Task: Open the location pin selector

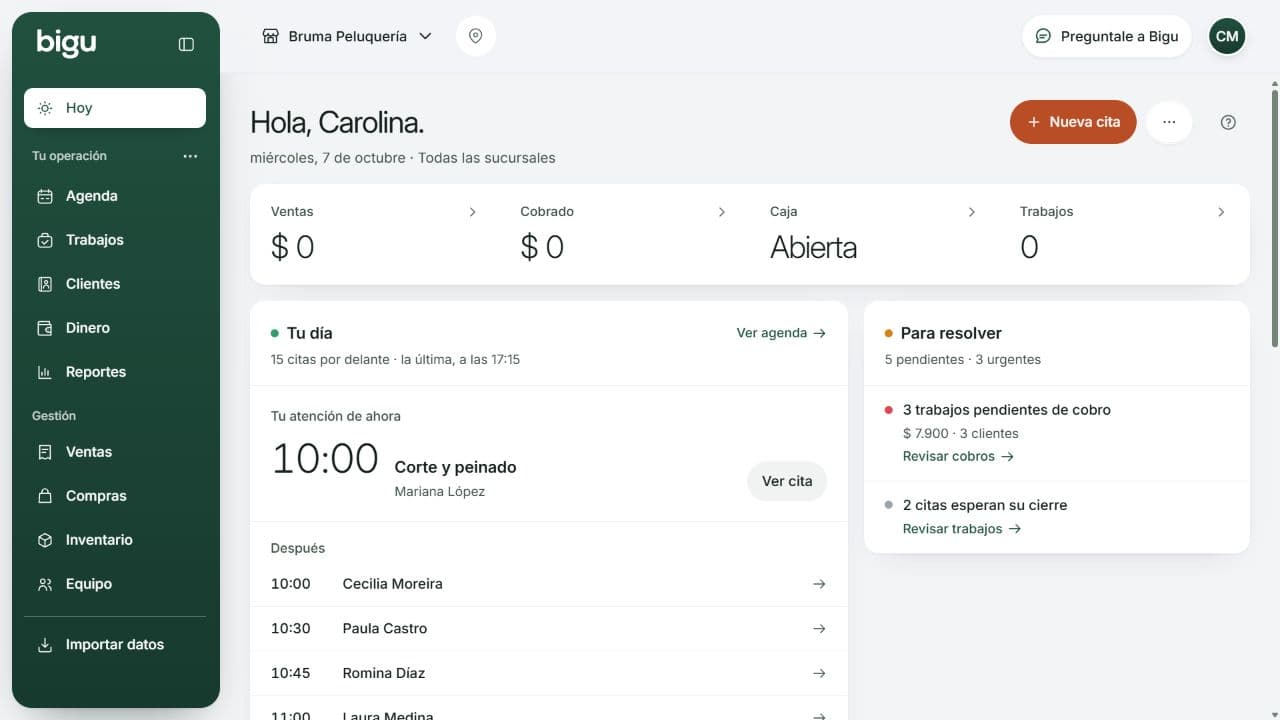Action: 476,36
